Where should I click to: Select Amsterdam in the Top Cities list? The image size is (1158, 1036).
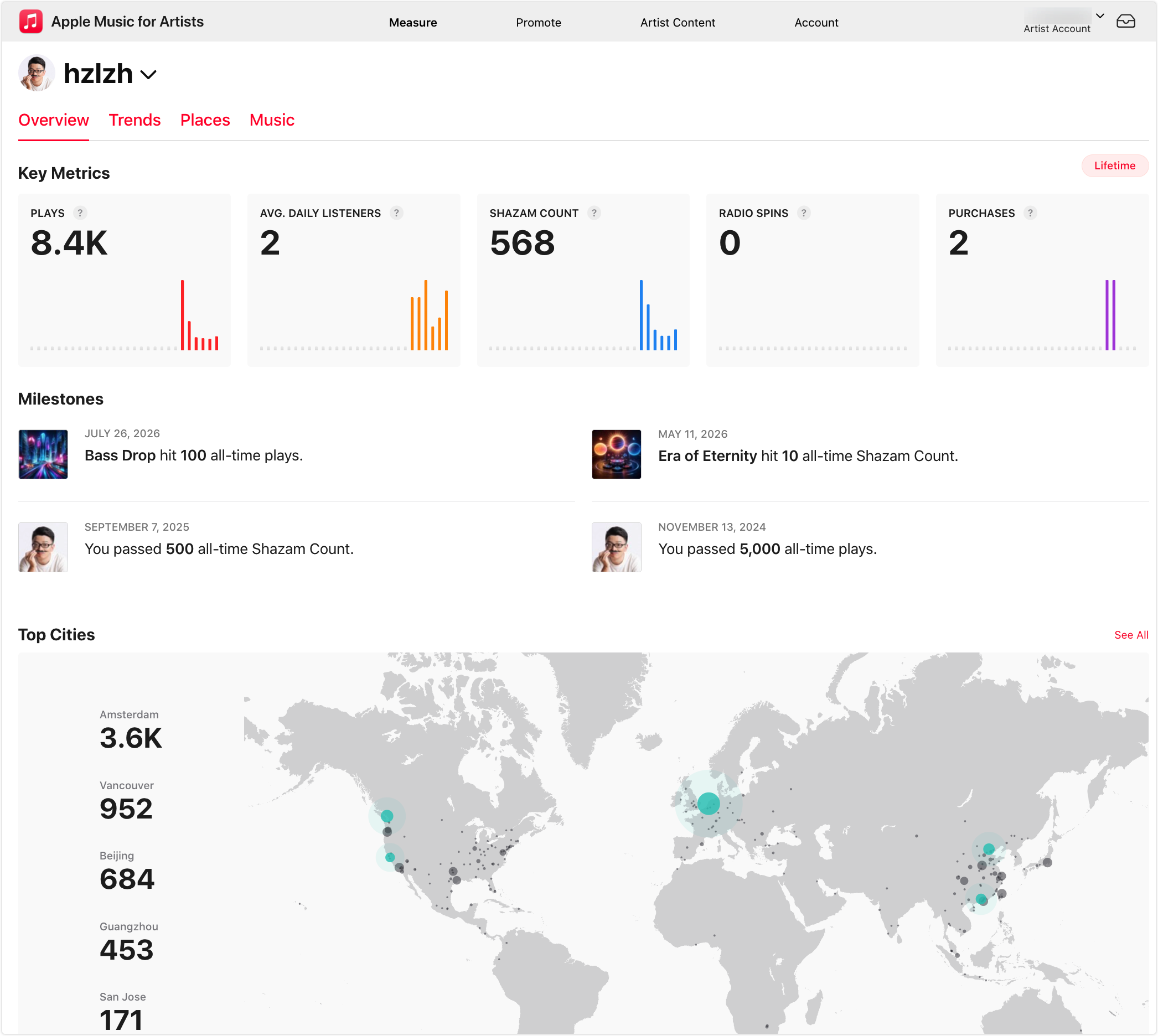(131, 731)
